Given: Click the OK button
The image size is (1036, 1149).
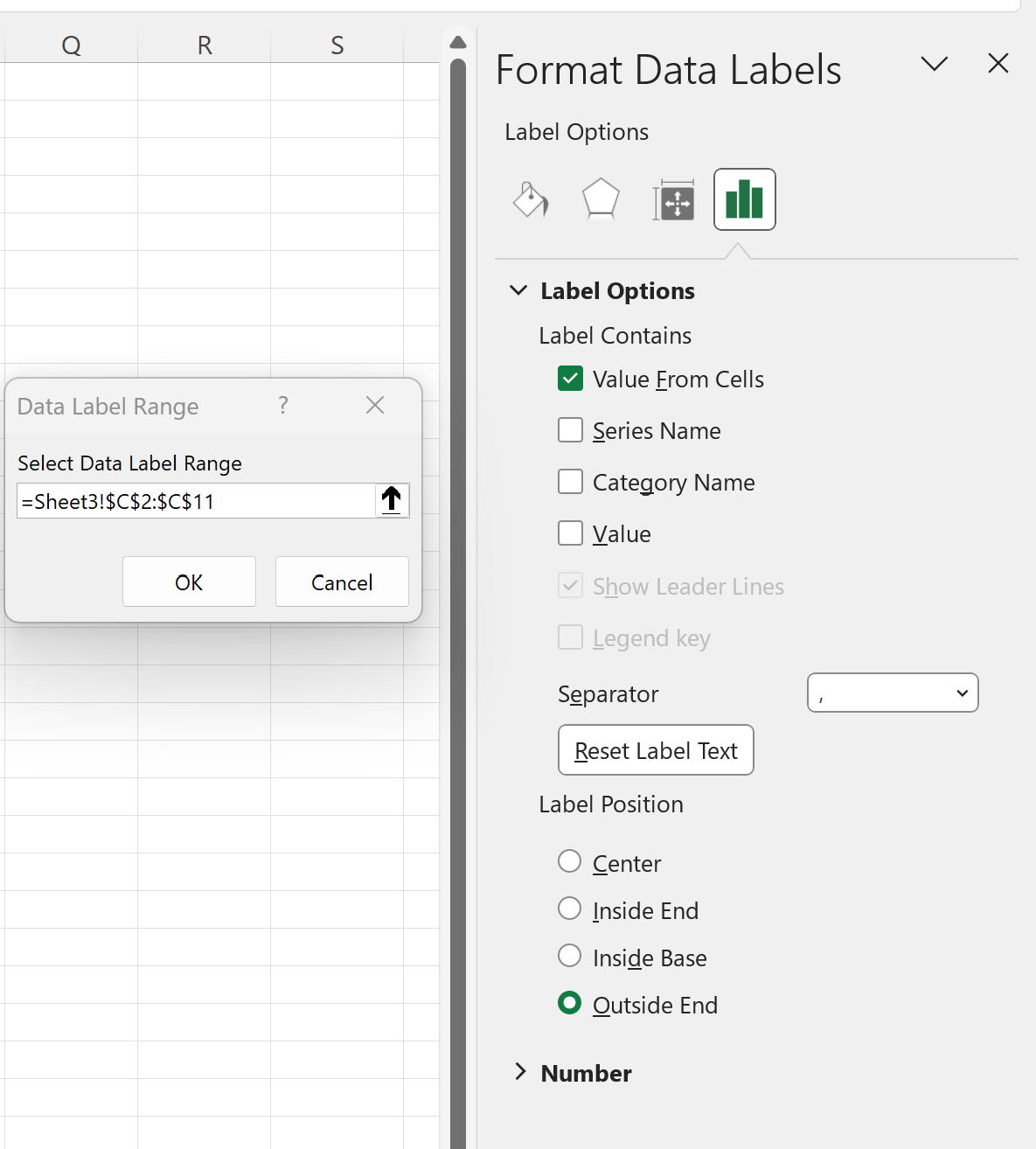Looking at the screenshot, I should pos(189,581).
